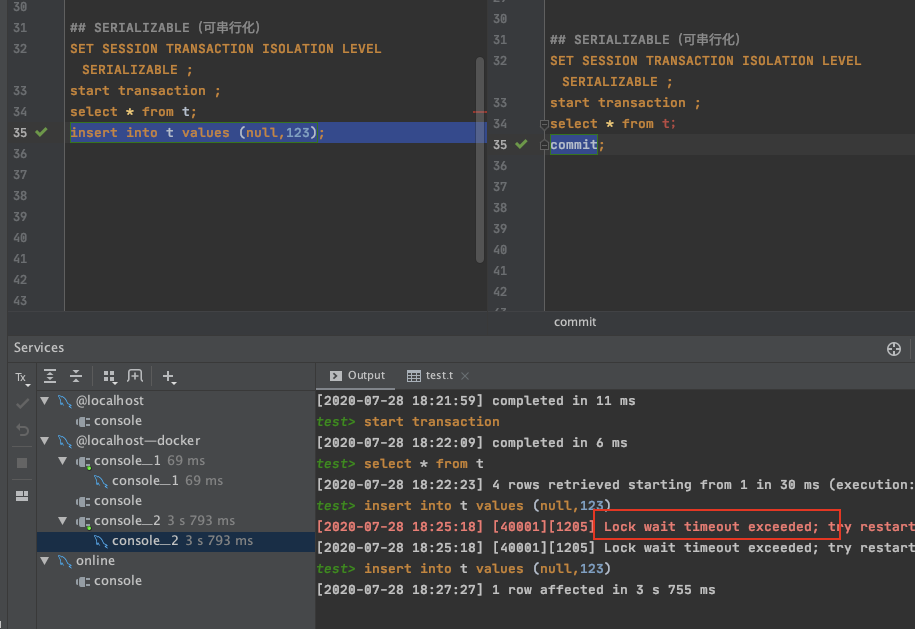
Task: Click the white Lock wait timeout message line
Action: coord(616,548)
